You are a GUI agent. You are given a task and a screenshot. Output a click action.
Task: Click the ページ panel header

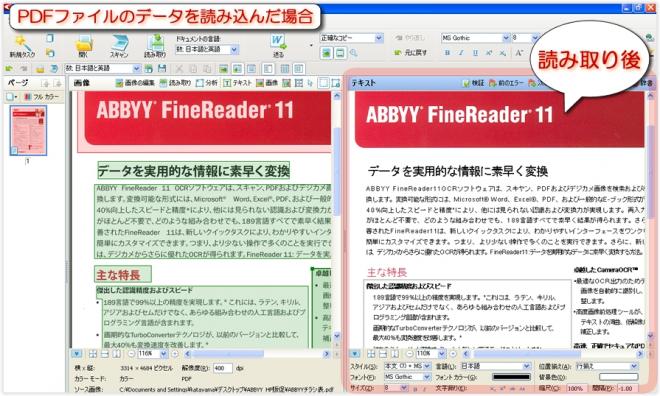pyautogui.click(x=18, y=83)
